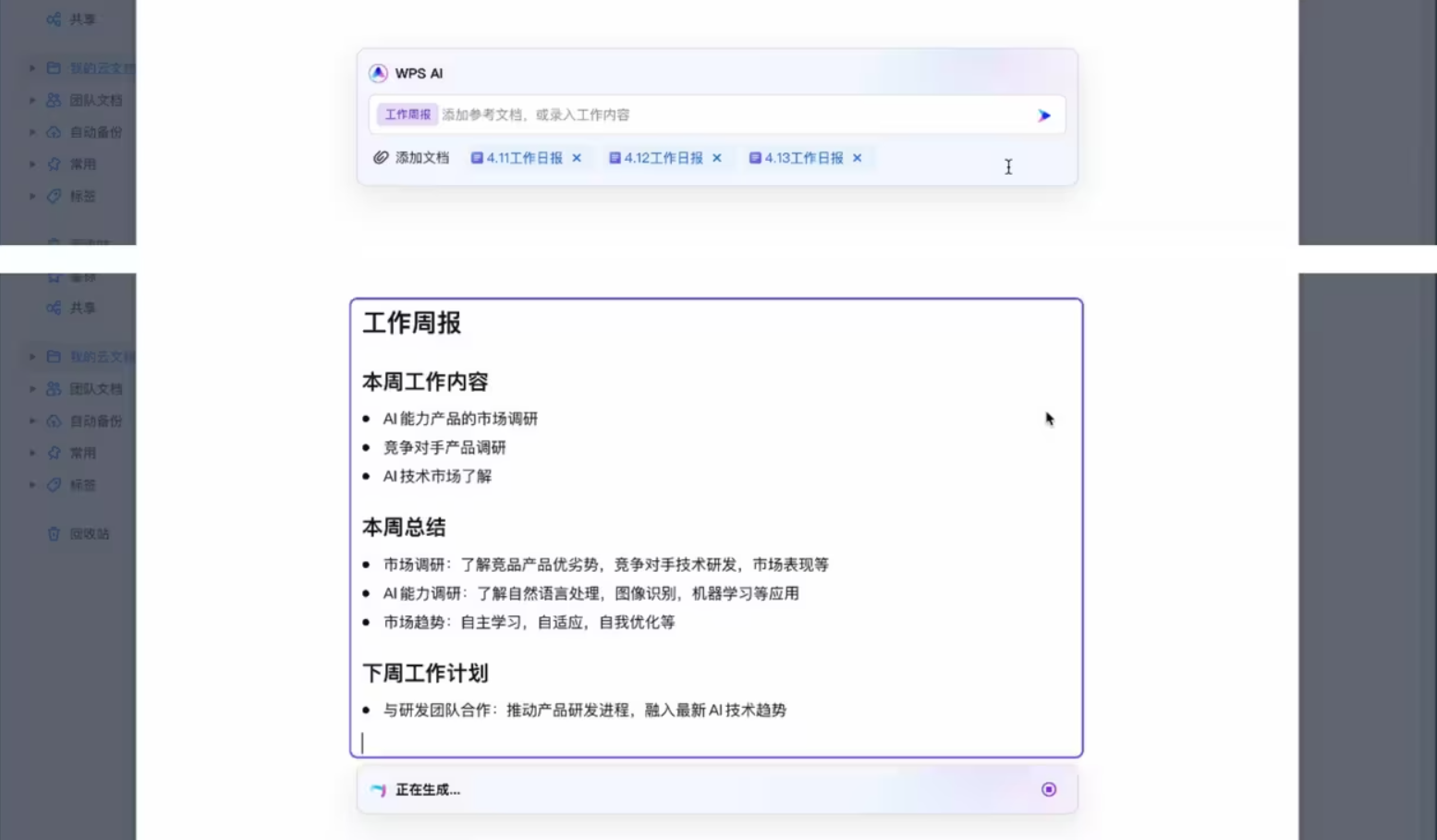The height and width of the screenshot is (840, 1437).
Task: Click the line starting with 市场趋势：
Action: (x=530, y=622)
